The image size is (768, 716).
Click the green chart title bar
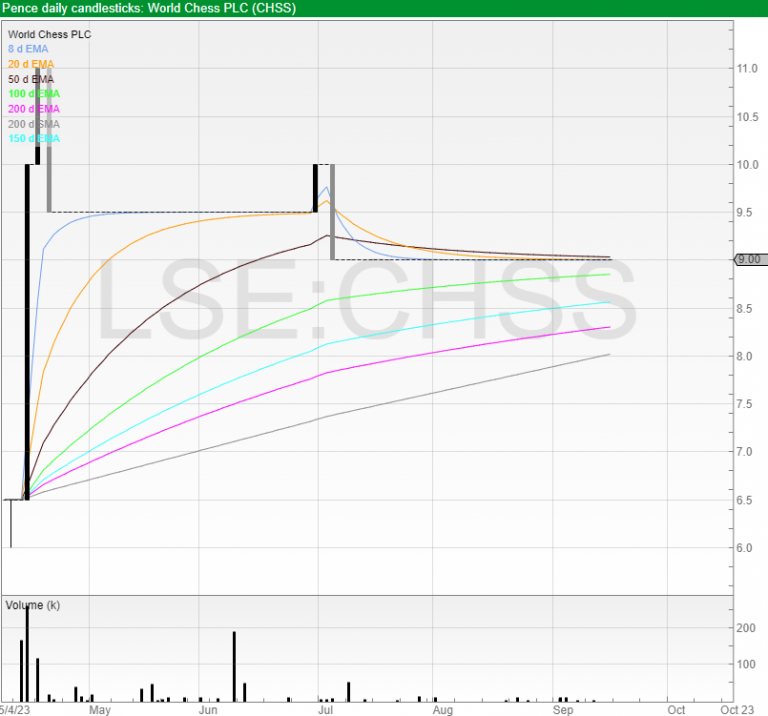coord(384,8)
